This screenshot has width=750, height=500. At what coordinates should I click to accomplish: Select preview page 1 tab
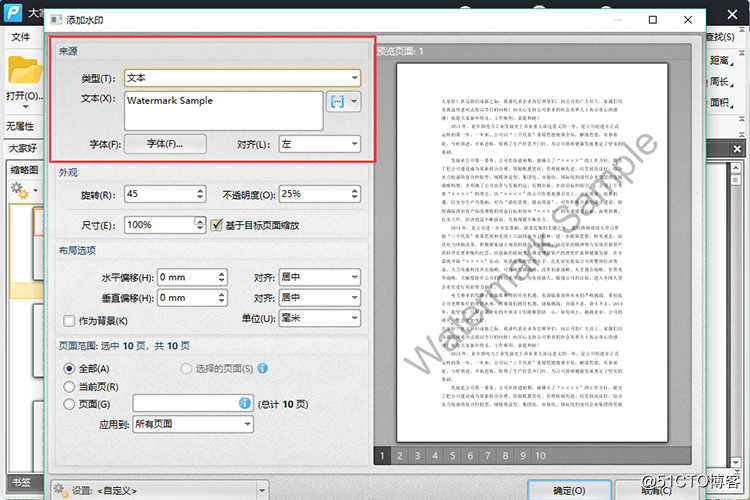[382, 456]
